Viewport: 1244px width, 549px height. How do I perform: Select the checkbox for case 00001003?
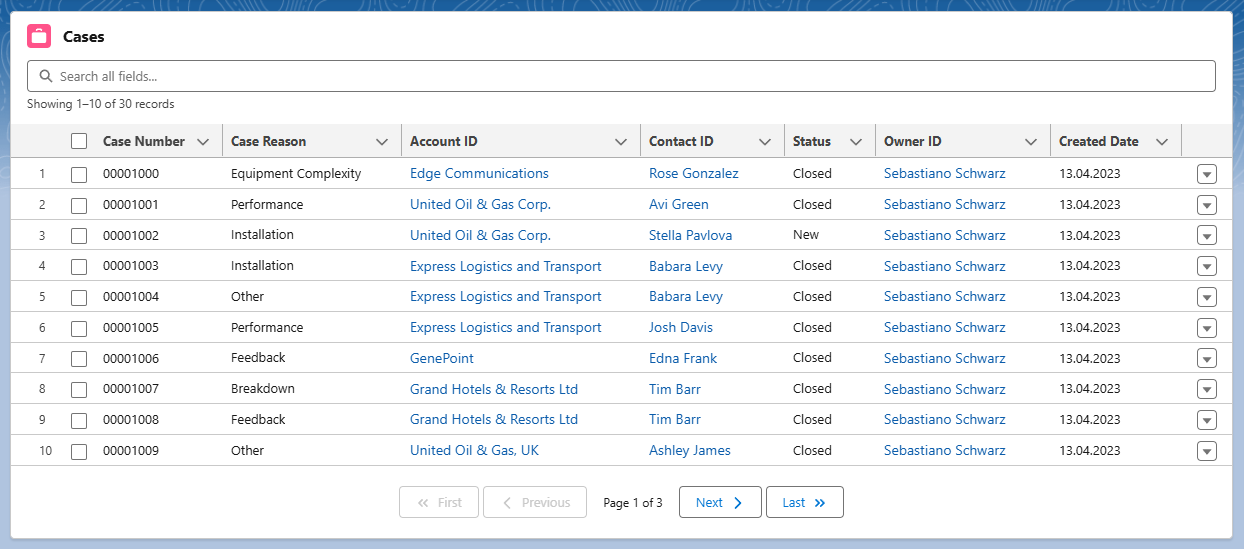click(x=79, y=267)
